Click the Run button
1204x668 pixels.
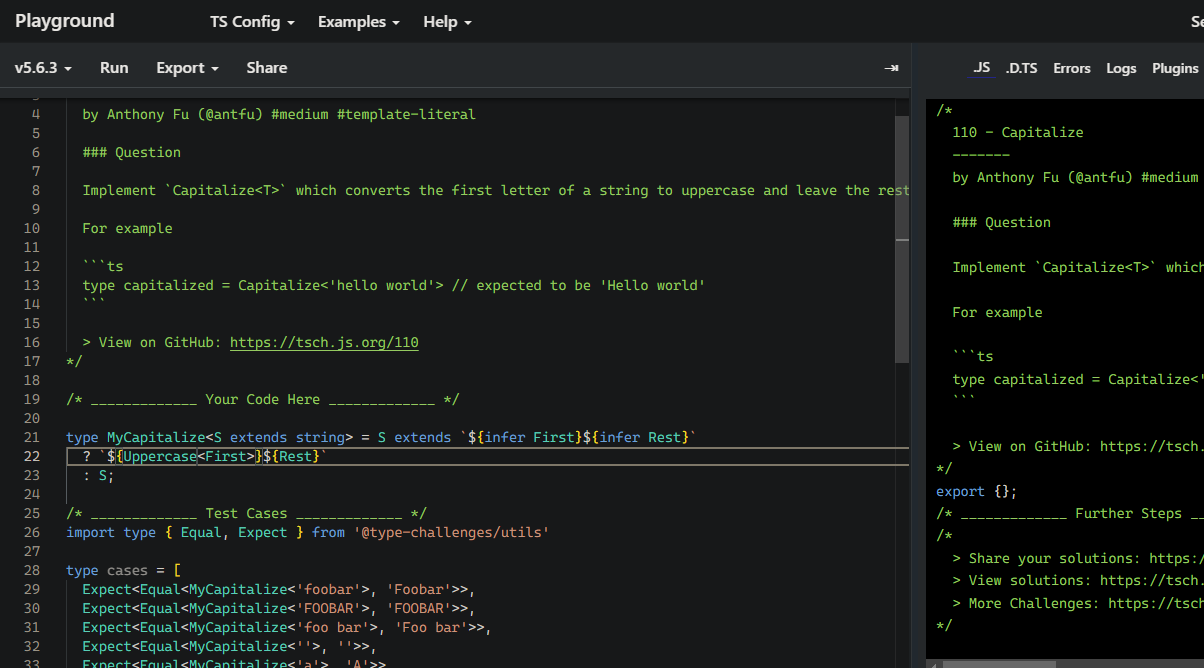point(114,68)
